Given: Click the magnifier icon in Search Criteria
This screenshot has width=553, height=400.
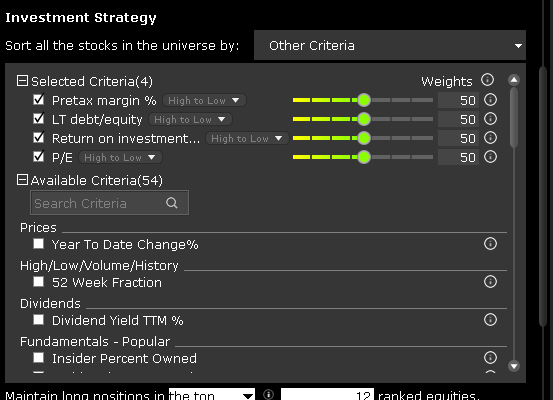Looking at the screenshot, I should click(x=172, y=203).
